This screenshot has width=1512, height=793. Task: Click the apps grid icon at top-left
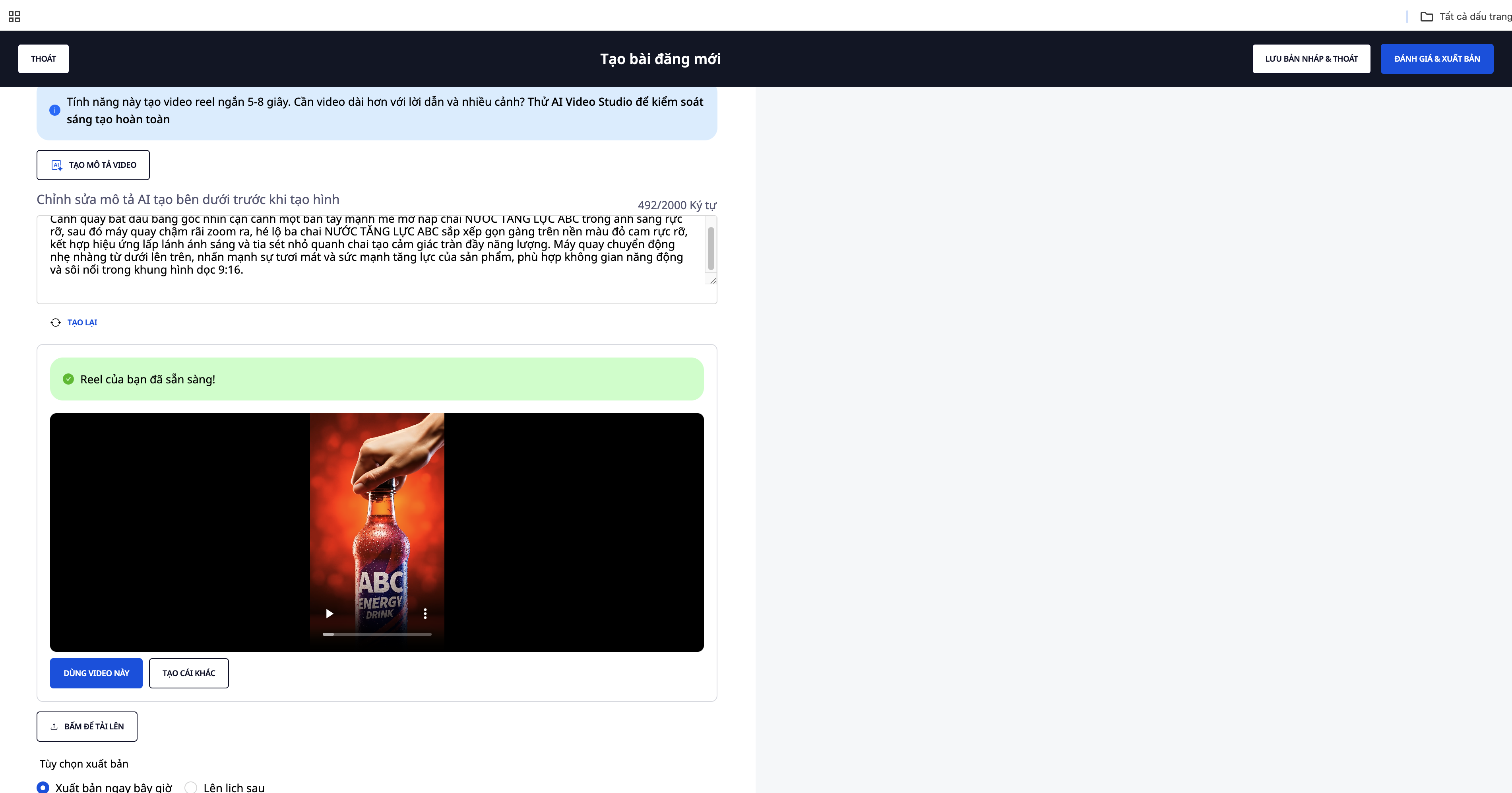click(15, 16)
